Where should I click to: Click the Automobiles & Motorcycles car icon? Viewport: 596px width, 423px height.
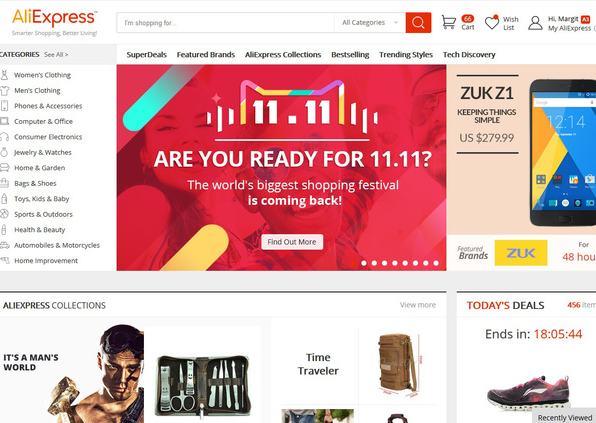[4, 245]
